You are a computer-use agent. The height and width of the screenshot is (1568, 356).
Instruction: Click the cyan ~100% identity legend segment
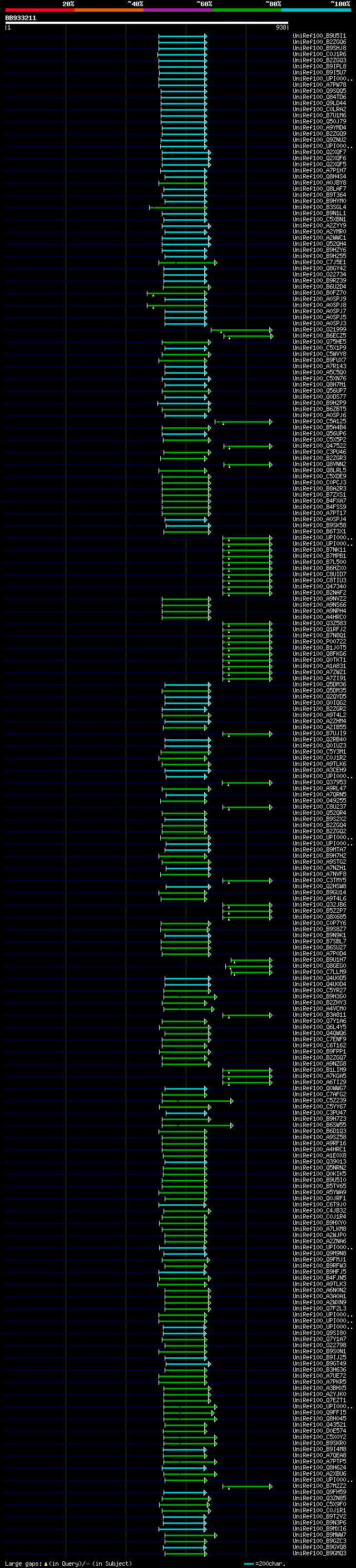pyautogui.click(x=316, y=10)
